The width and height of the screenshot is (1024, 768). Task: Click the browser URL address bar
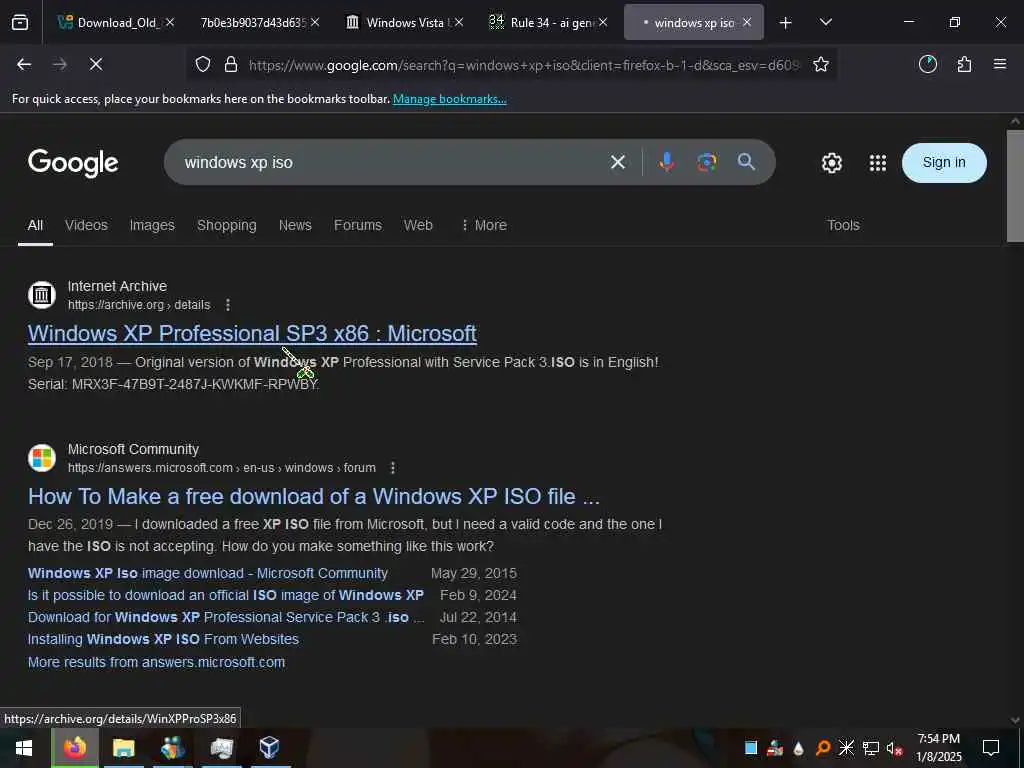522,65
